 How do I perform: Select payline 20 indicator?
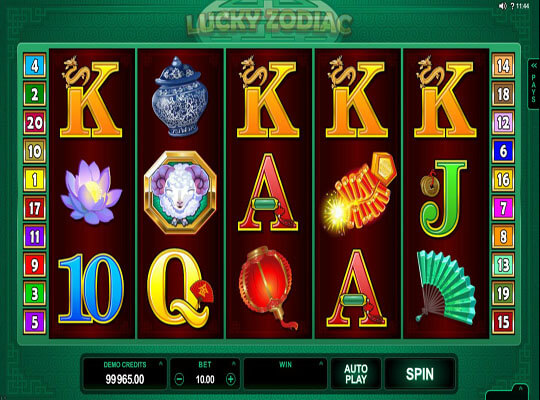coord(34,122)
